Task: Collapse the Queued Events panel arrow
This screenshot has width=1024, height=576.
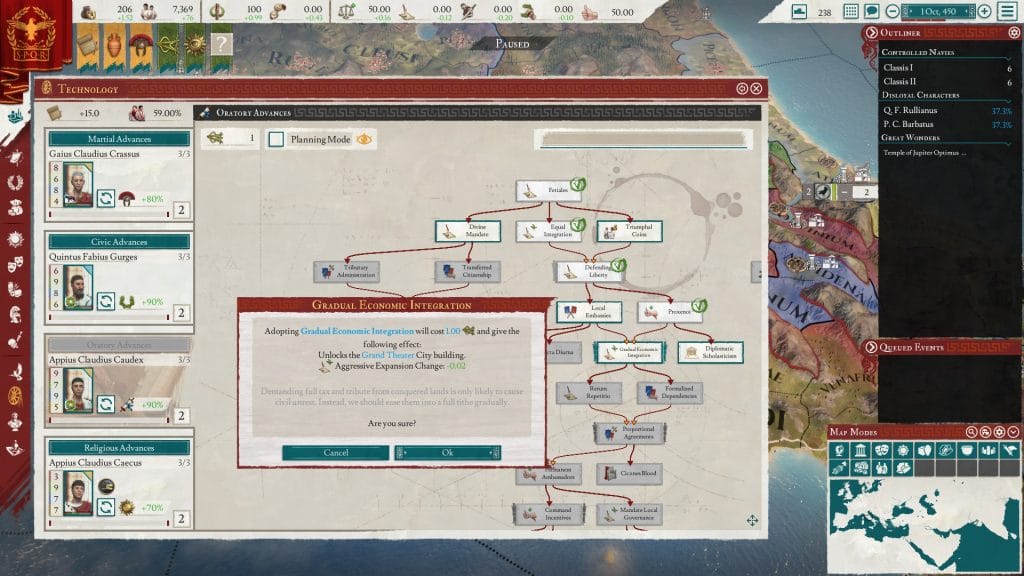Action: pyautogui.click(x=871, y=347)
